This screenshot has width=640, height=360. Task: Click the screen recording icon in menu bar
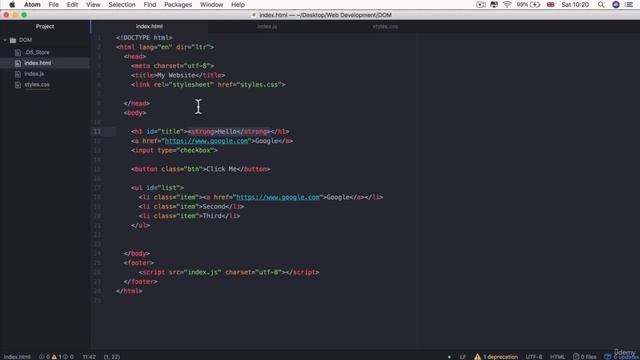pos(481,5)
